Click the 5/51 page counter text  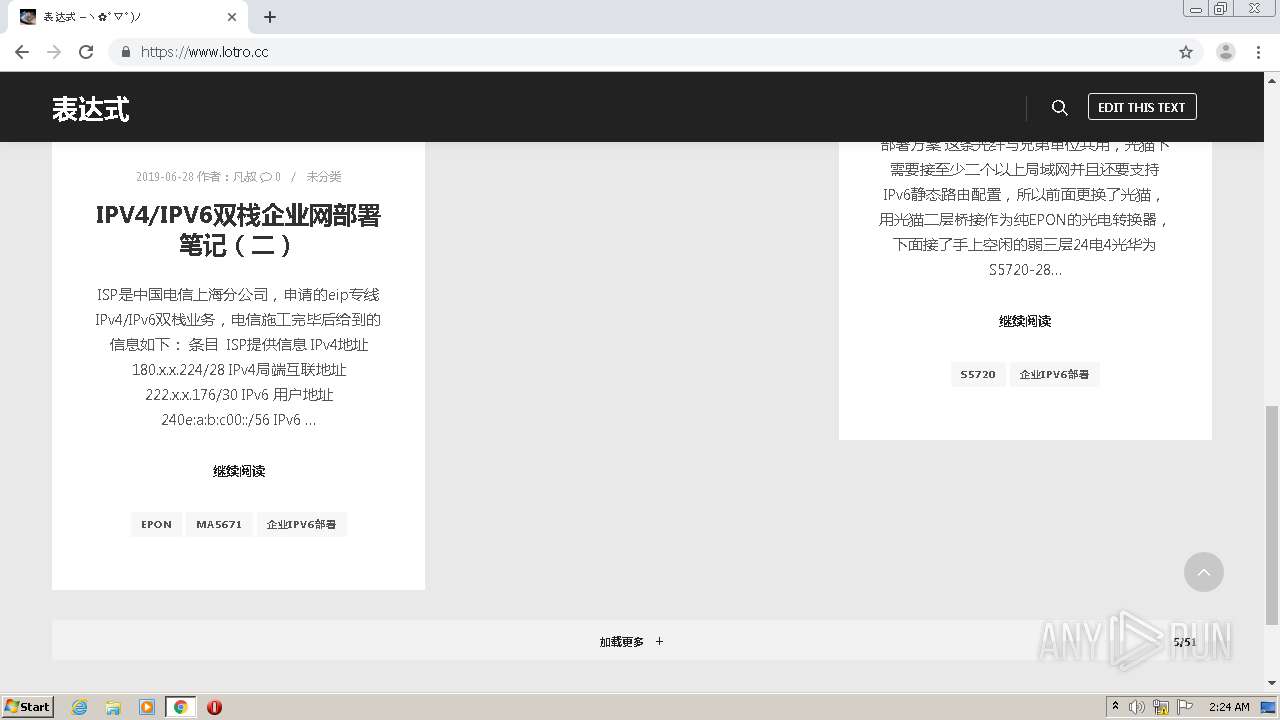click(x=1185, y=642)
